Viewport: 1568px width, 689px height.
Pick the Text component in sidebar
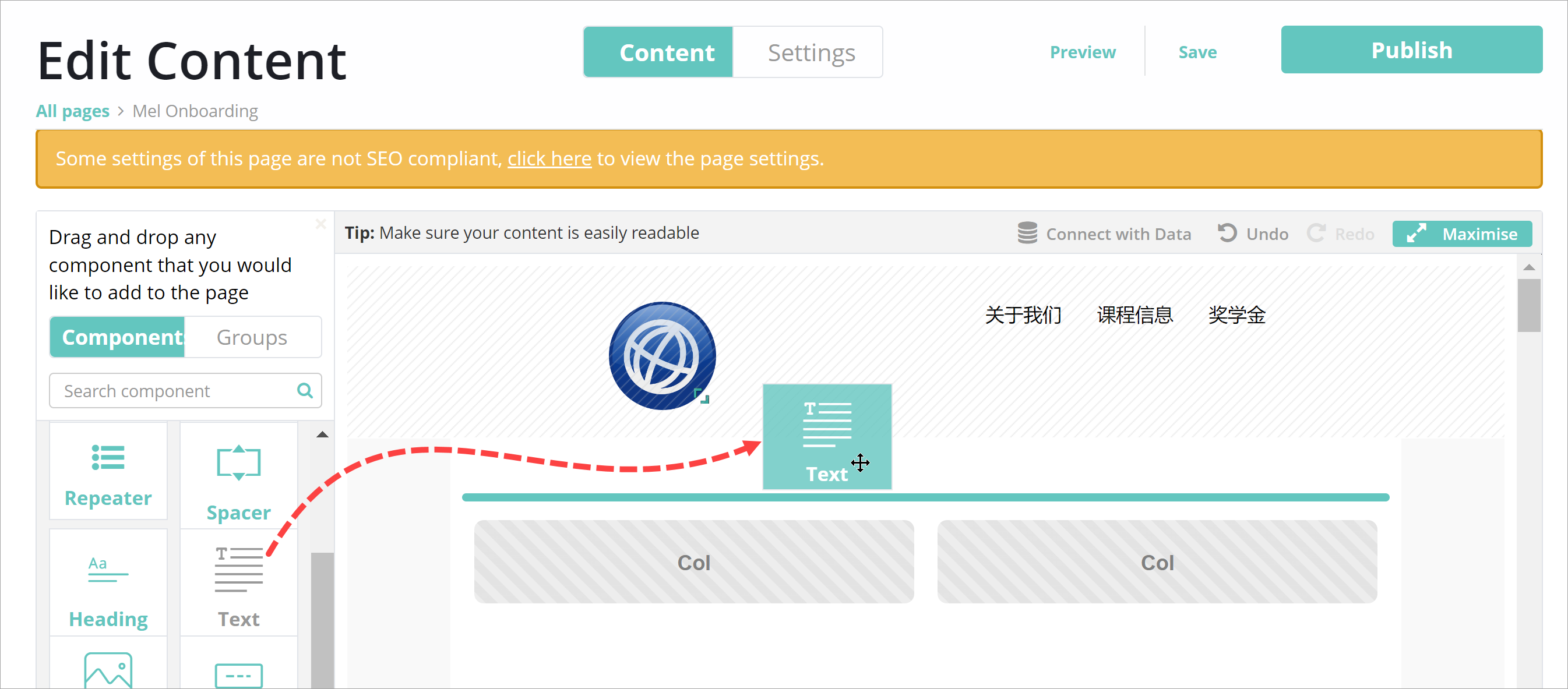(238, 584)
